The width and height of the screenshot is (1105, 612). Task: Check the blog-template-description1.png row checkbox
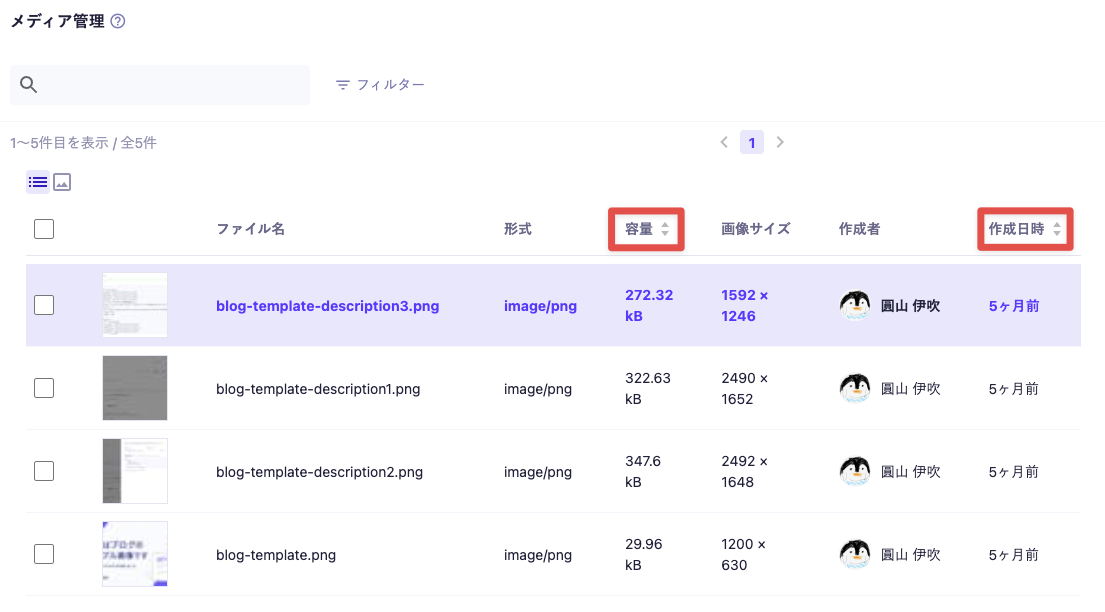(x=44, y=389)
